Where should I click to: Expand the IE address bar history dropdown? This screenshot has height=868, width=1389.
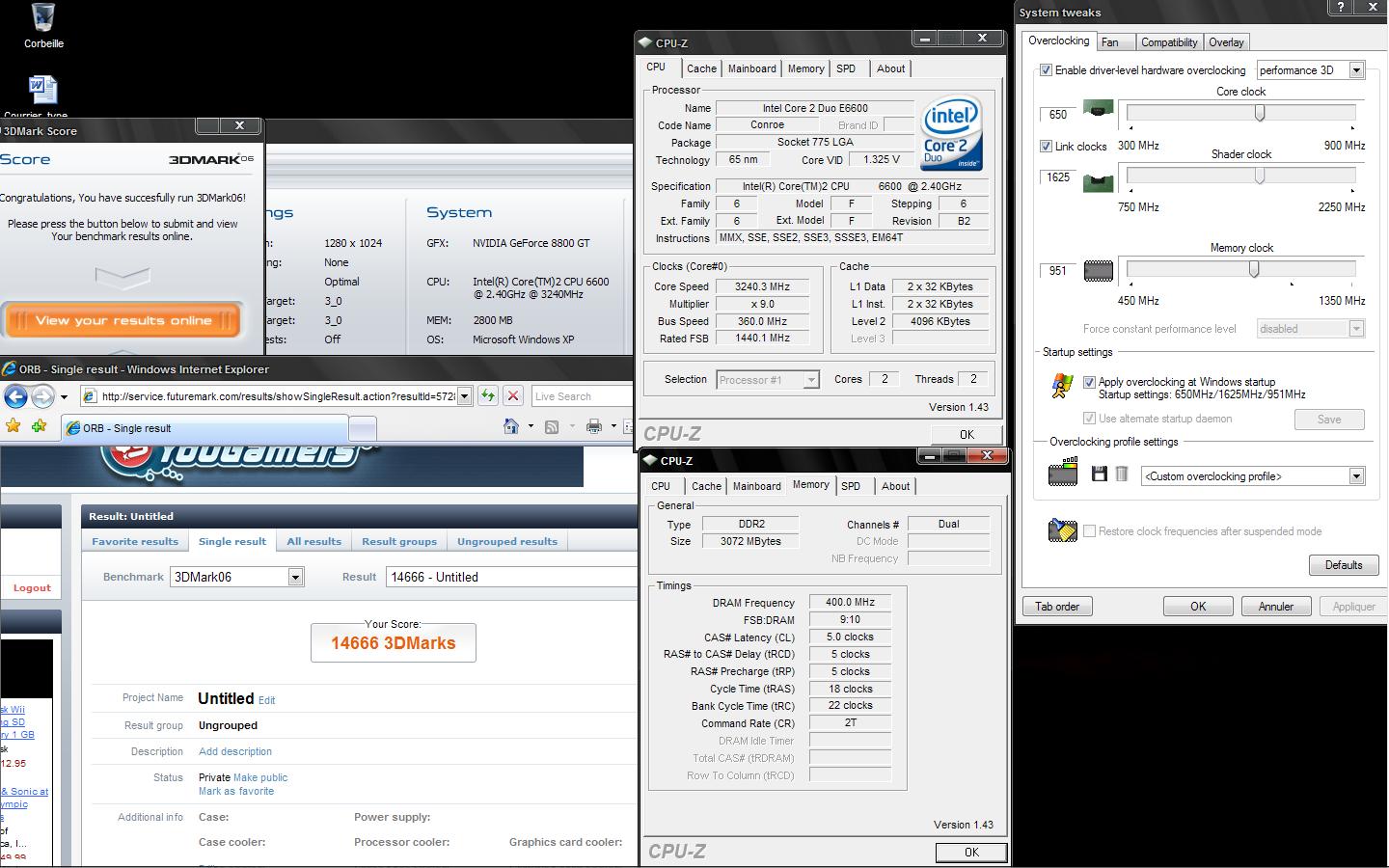point(464,396)
